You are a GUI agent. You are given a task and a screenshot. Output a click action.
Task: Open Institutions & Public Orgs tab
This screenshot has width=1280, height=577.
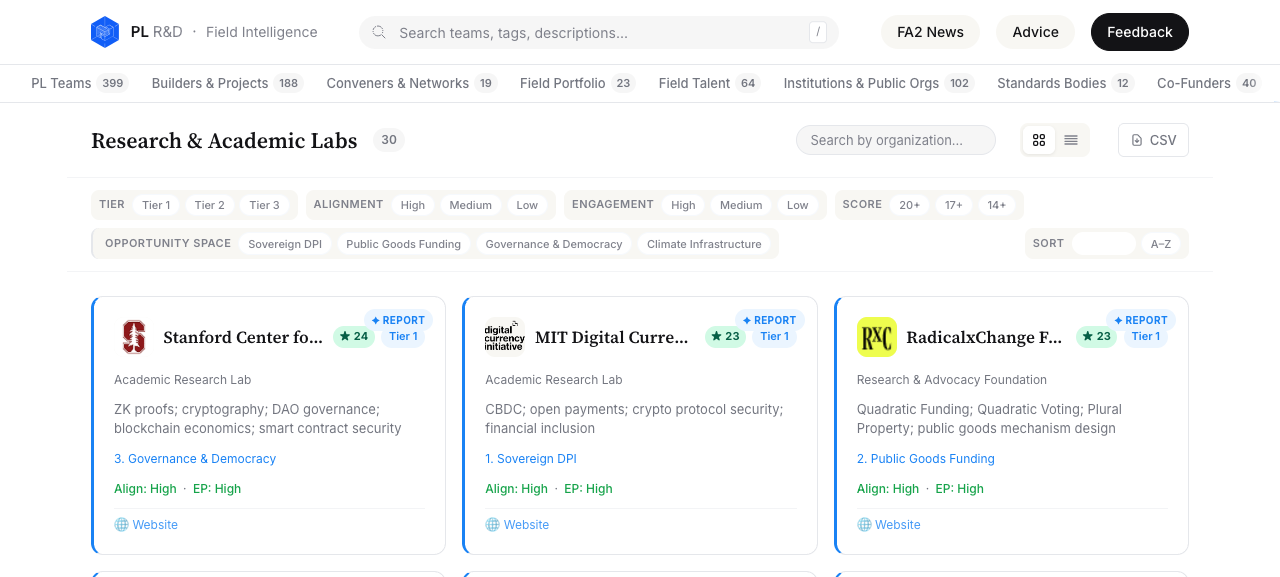click(x=879, y=83)
